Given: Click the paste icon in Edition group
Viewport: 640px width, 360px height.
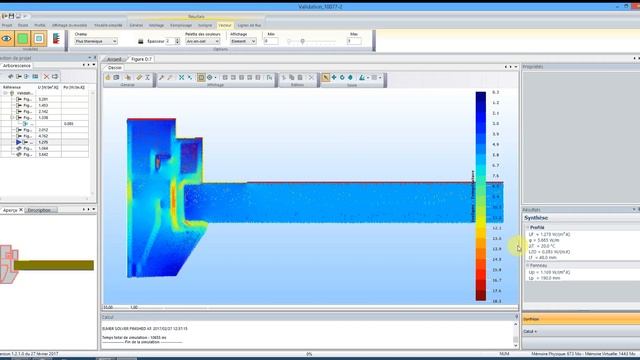Looking at the screenshot, I should pyautogui.click(x=300, y=77).
